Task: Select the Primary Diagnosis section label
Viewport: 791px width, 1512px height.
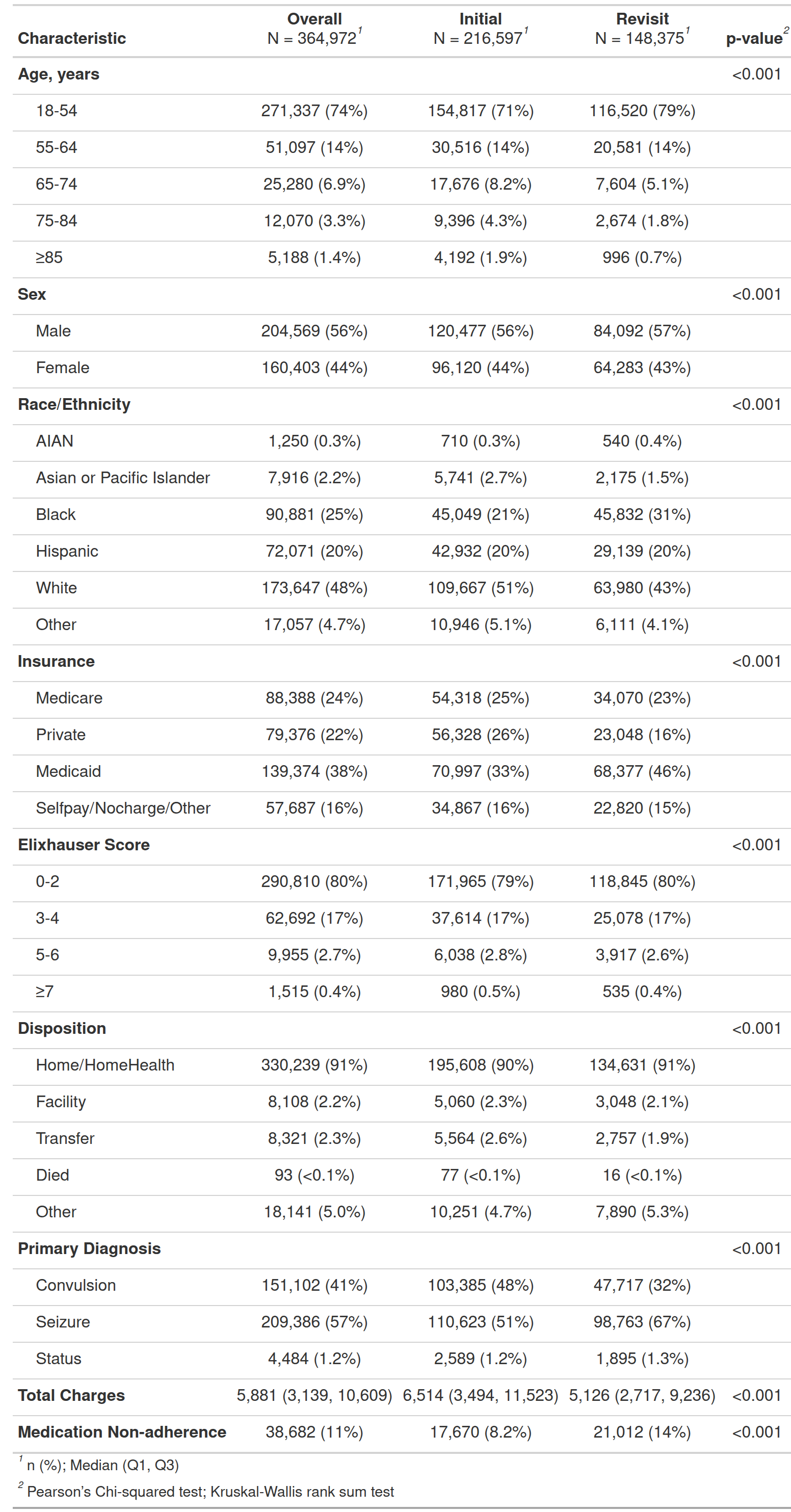Action: click(x=89, y=1248)
